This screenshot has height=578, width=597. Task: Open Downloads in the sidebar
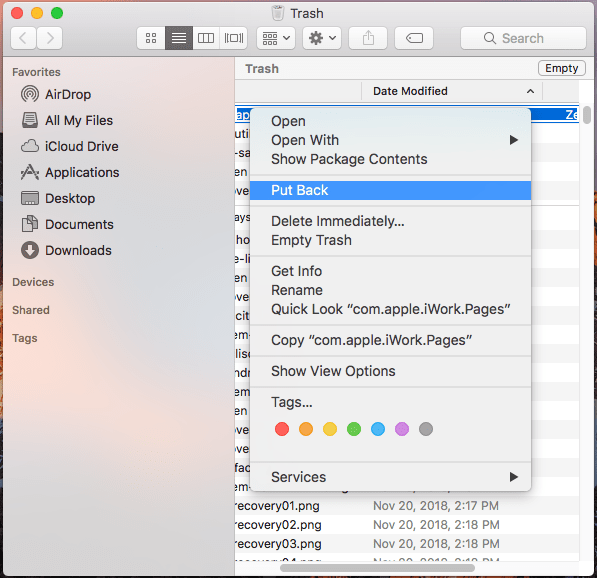66,250
